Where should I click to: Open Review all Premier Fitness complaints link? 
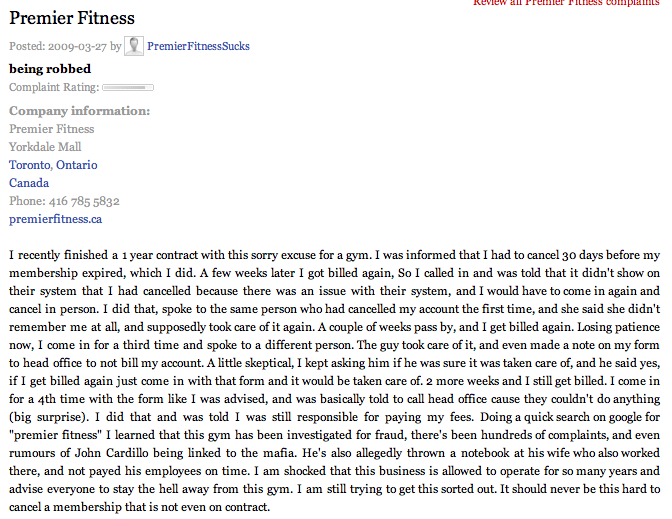566,3
